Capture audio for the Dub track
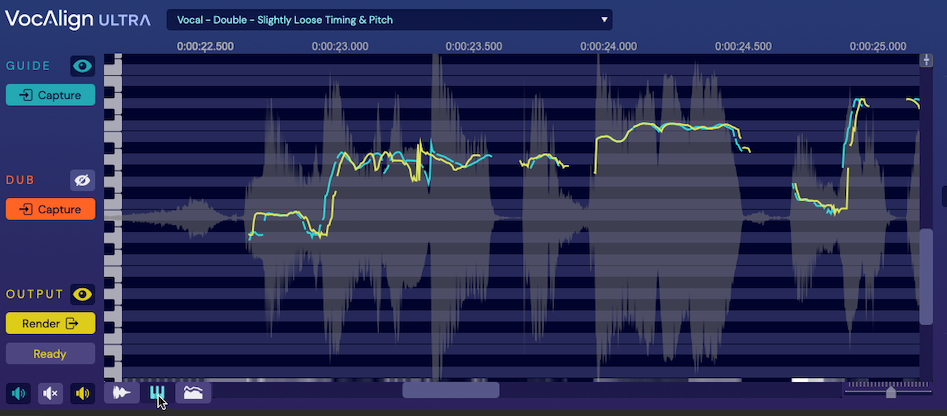Image resolution: width=947 pixels, height=416 pixels. click(50, 209)
